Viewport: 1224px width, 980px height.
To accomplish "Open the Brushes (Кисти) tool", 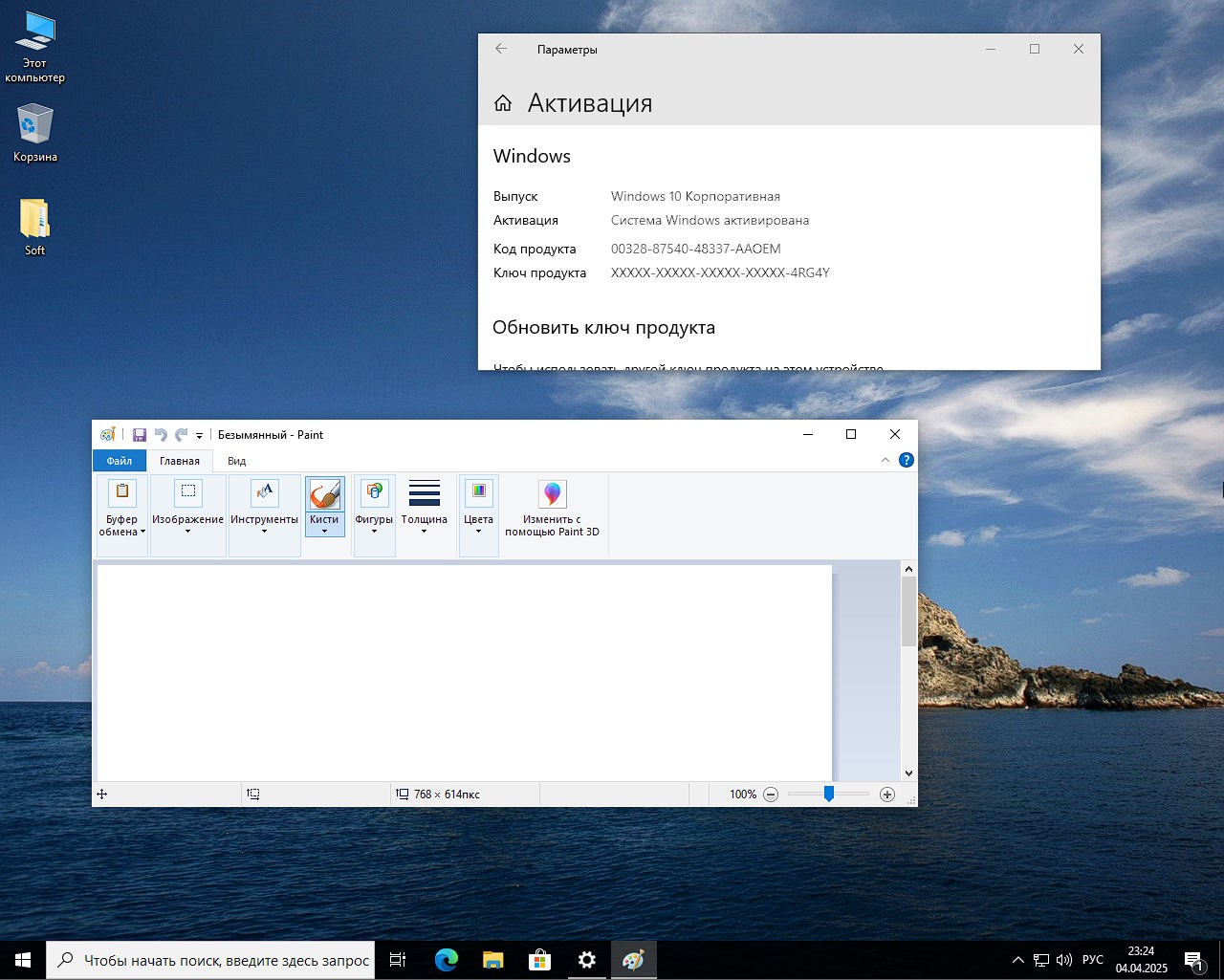I will [x=324, y=494].
